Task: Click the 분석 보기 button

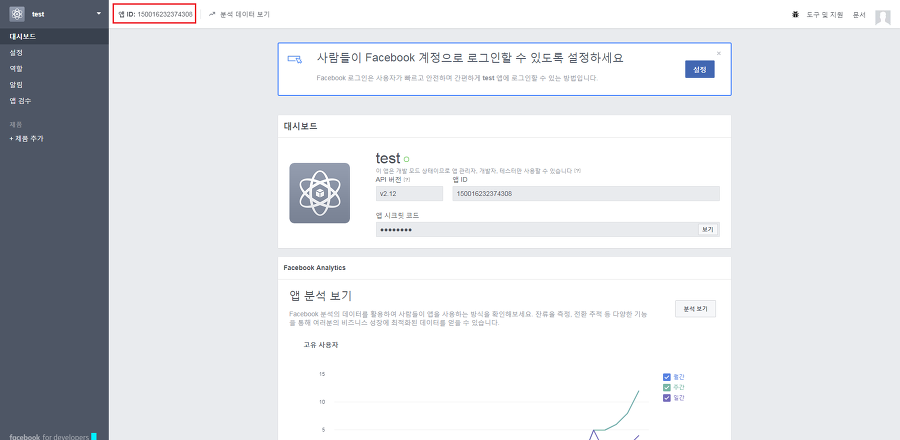Action: tap(695, 309)
